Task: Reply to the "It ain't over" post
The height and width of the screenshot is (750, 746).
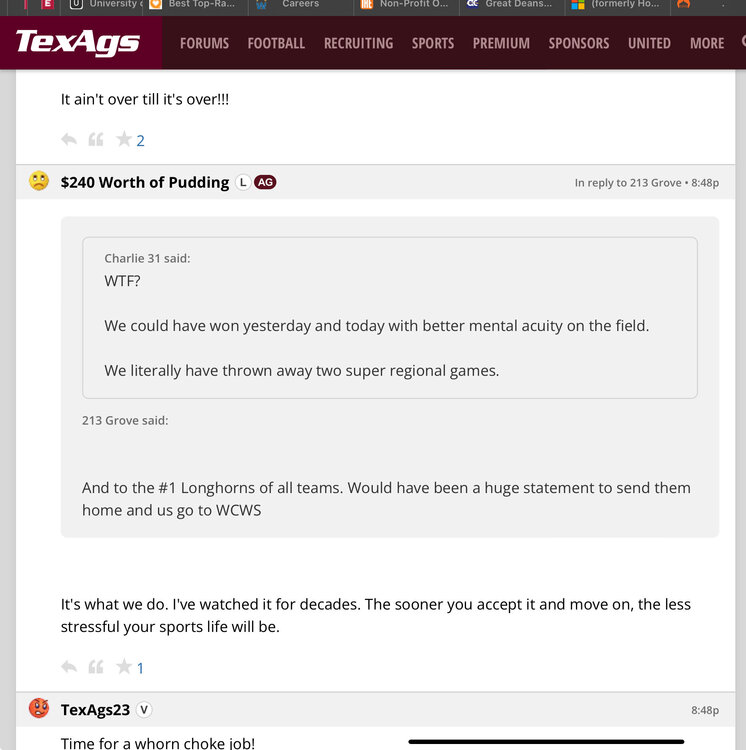Action: pyautogui.click(x=69, y=140)
